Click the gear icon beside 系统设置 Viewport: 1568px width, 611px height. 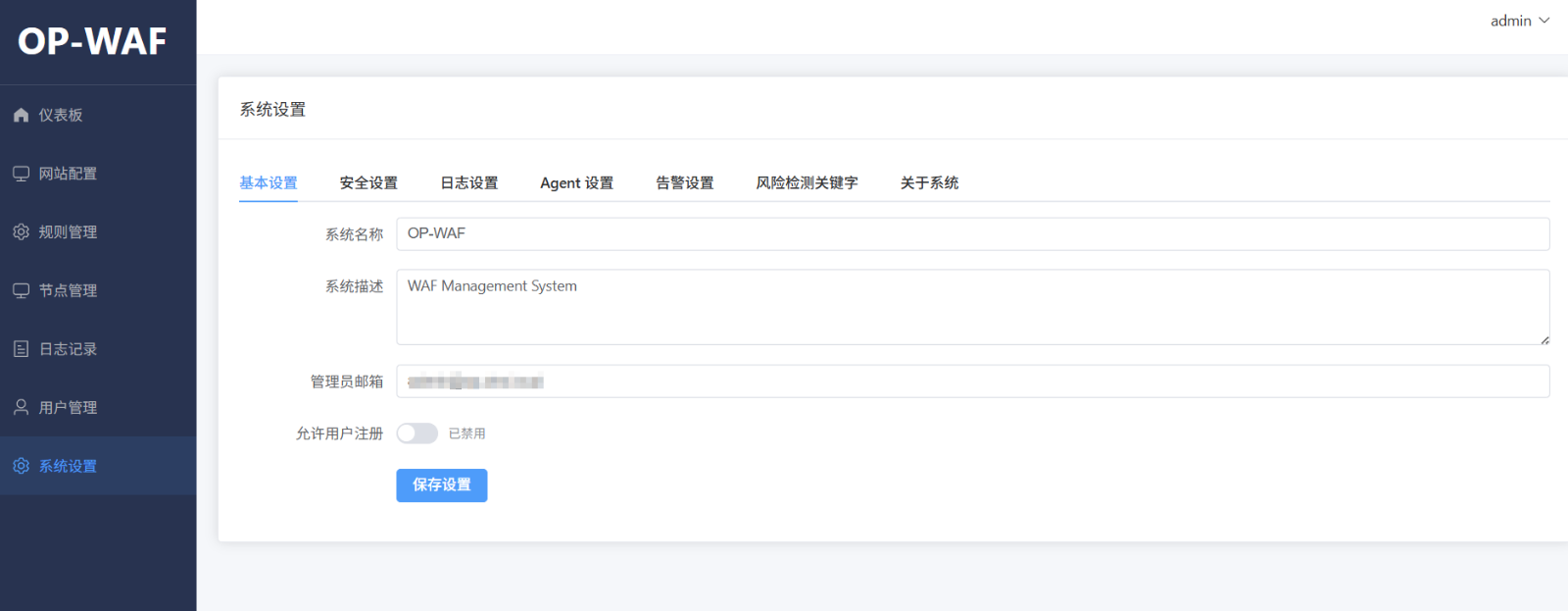[x=21, y=466]
